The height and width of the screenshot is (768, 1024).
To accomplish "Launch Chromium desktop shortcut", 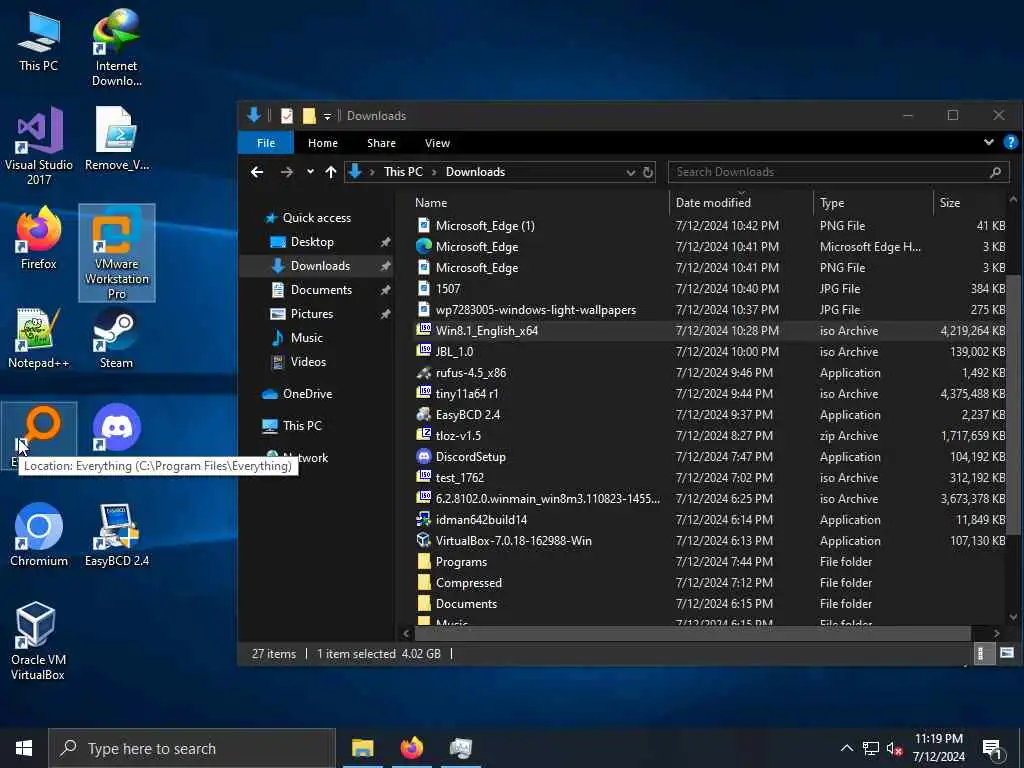I will click(39, 534).
